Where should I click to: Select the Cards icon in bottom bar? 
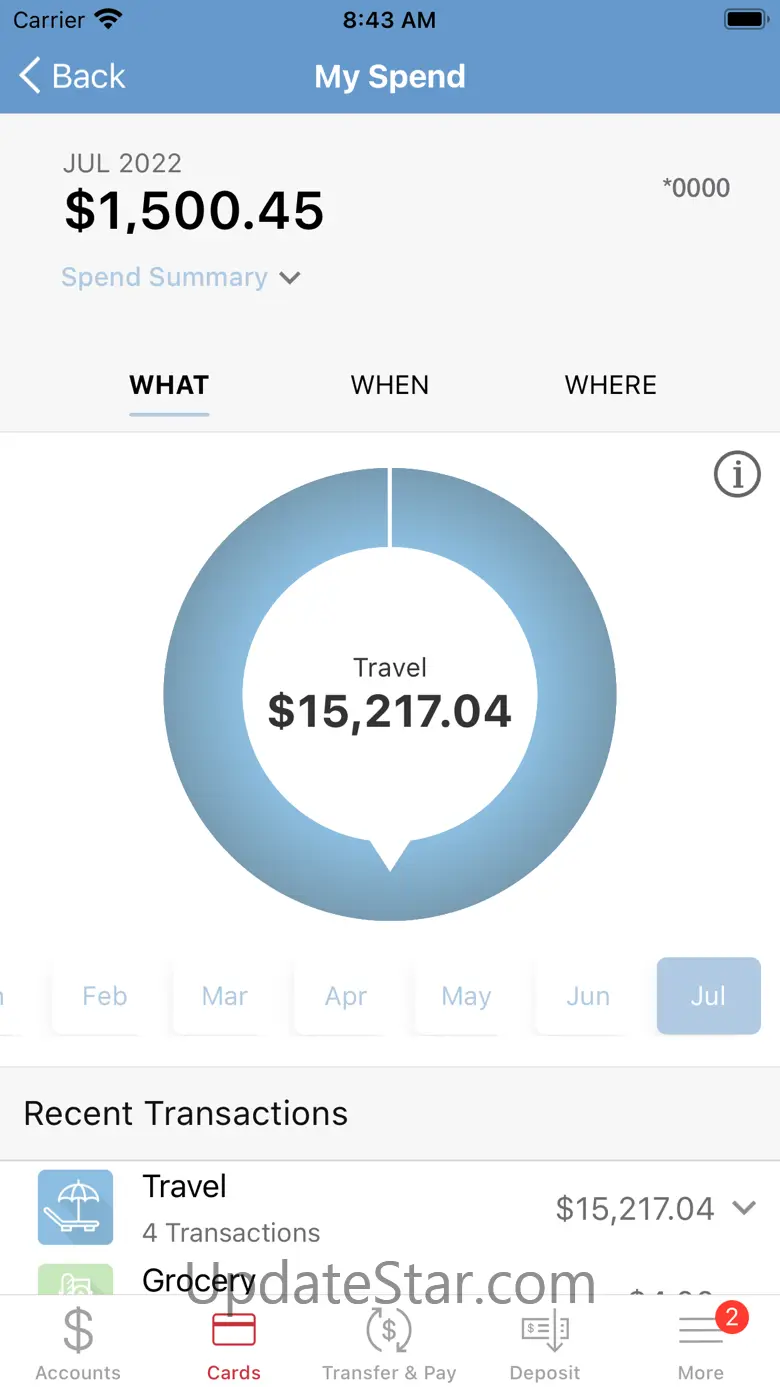tap(234, 1330)
